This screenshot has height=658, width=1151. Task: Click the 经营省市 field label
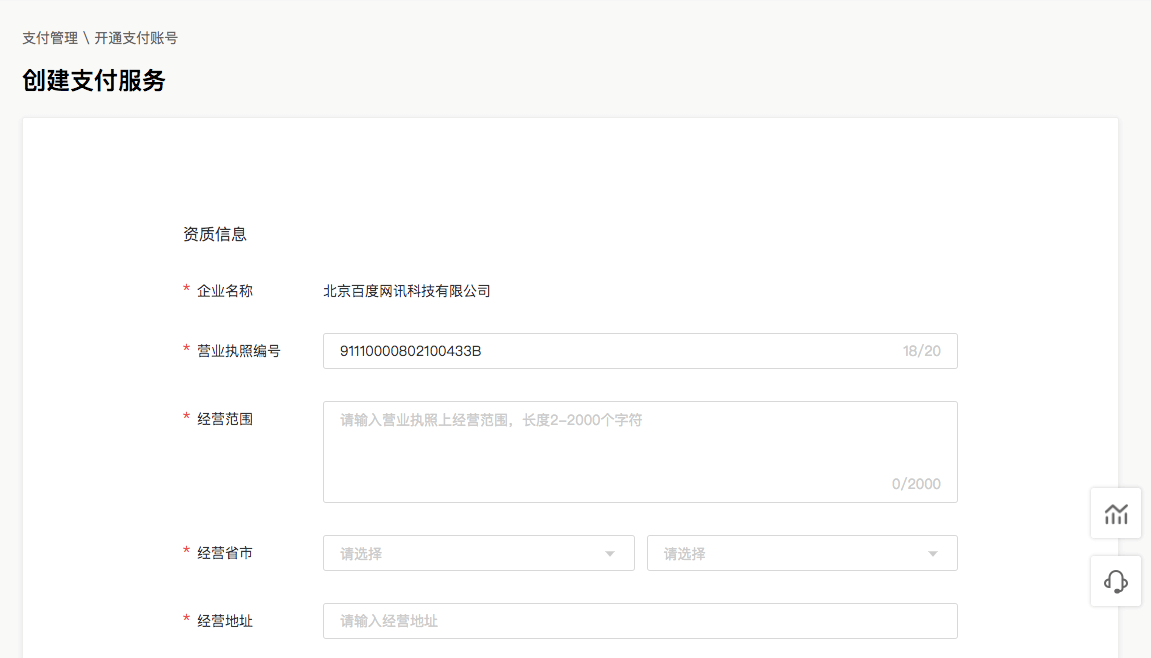click(x=225, y=552)
